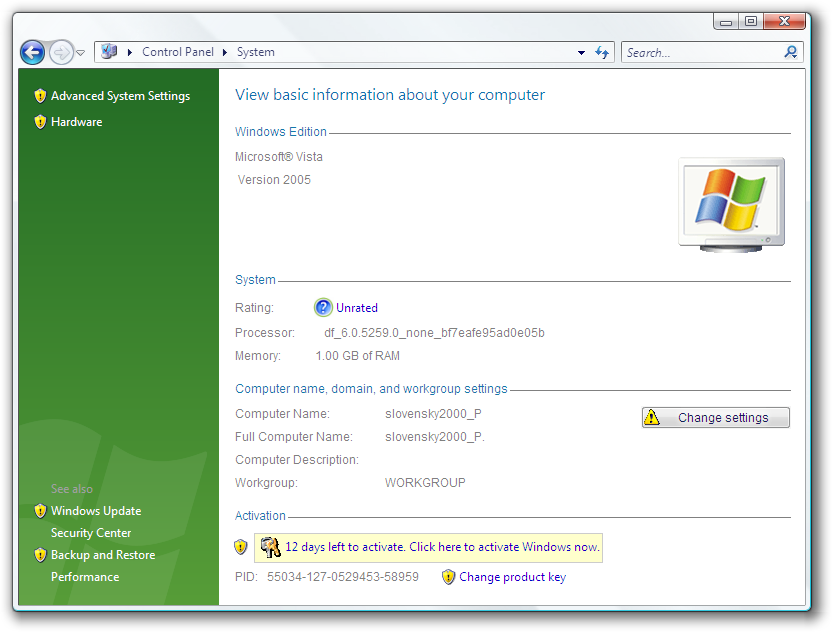Click the grayed Forward arrow button

click(61, 53)
